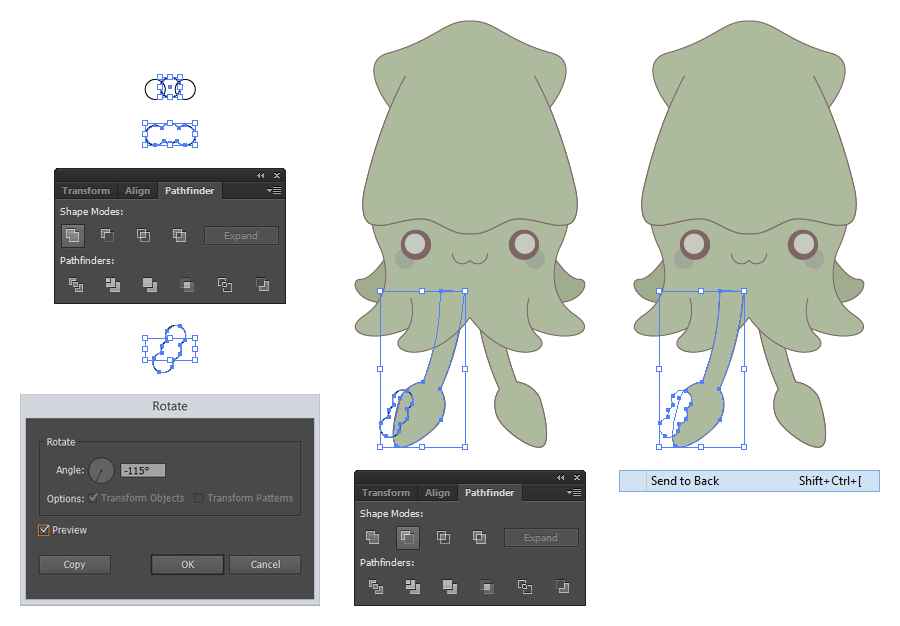The width and height of the screenshot is (900, 626).
Task: Cancel the Rotate dialog
Action: coord(265,565)
